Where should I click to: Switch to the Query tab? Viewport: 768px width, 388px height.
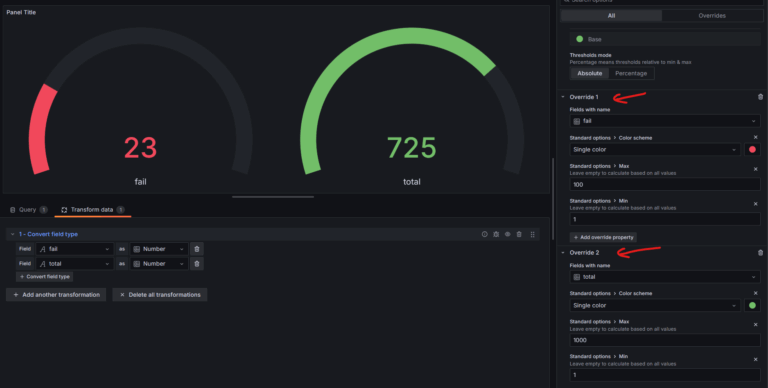(28, 210)
